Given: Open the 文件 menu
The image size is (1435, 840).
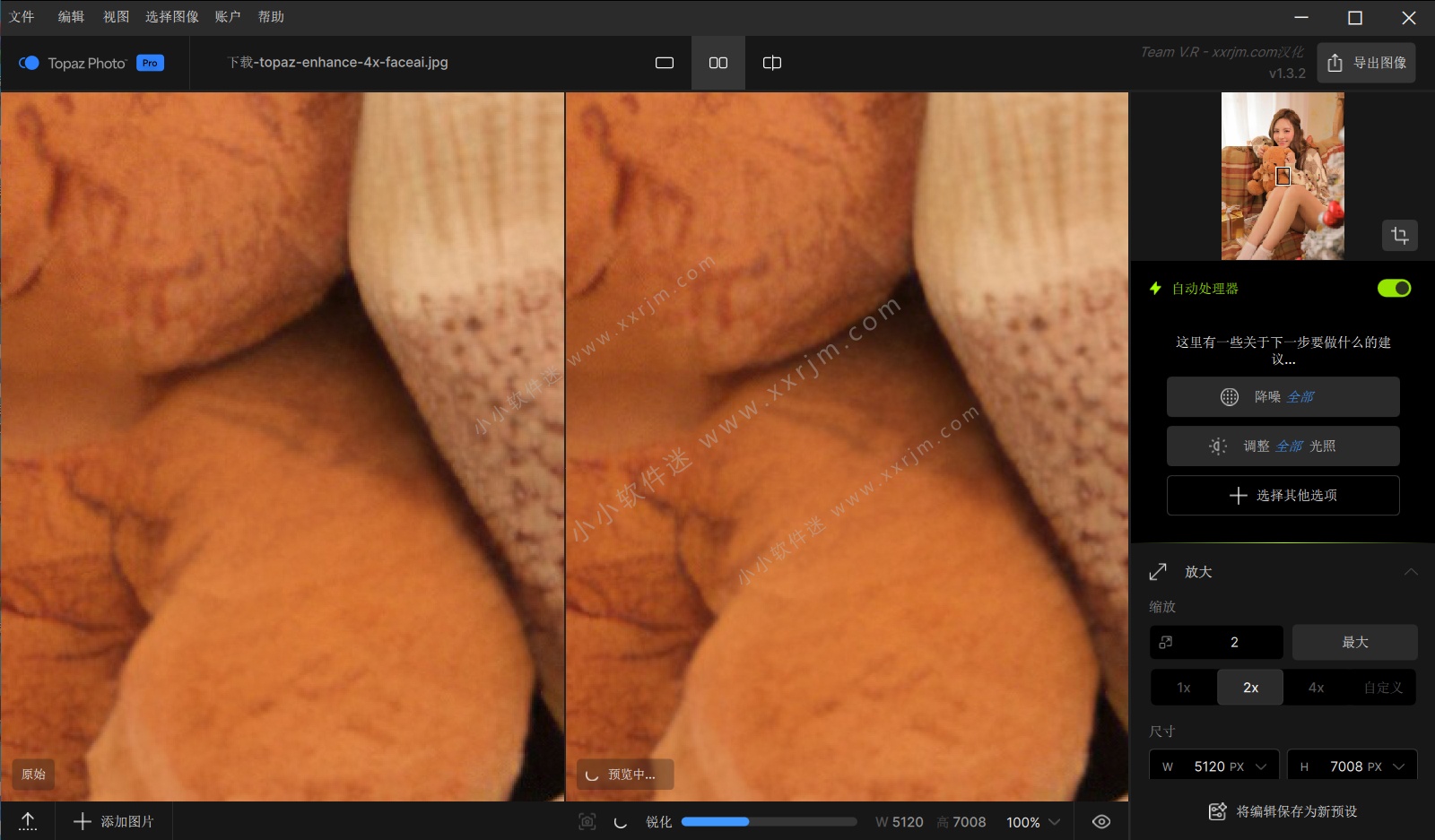Looking at the screenshot, I should click(22, 16).
